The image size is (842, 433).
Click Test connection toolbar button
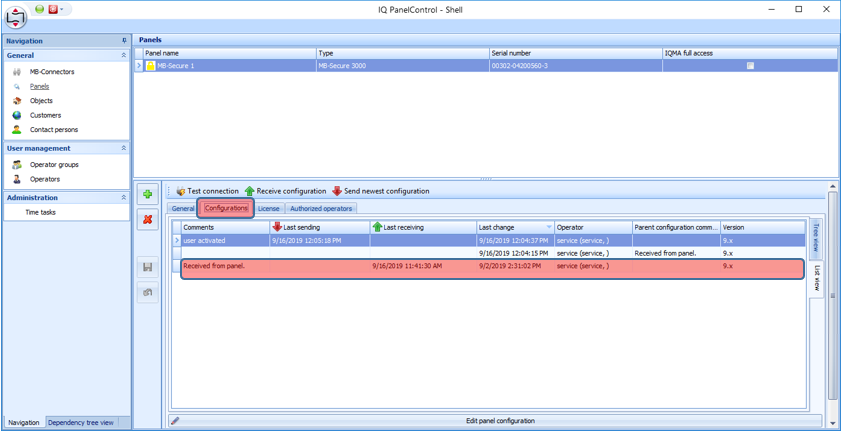click(207, 191)
